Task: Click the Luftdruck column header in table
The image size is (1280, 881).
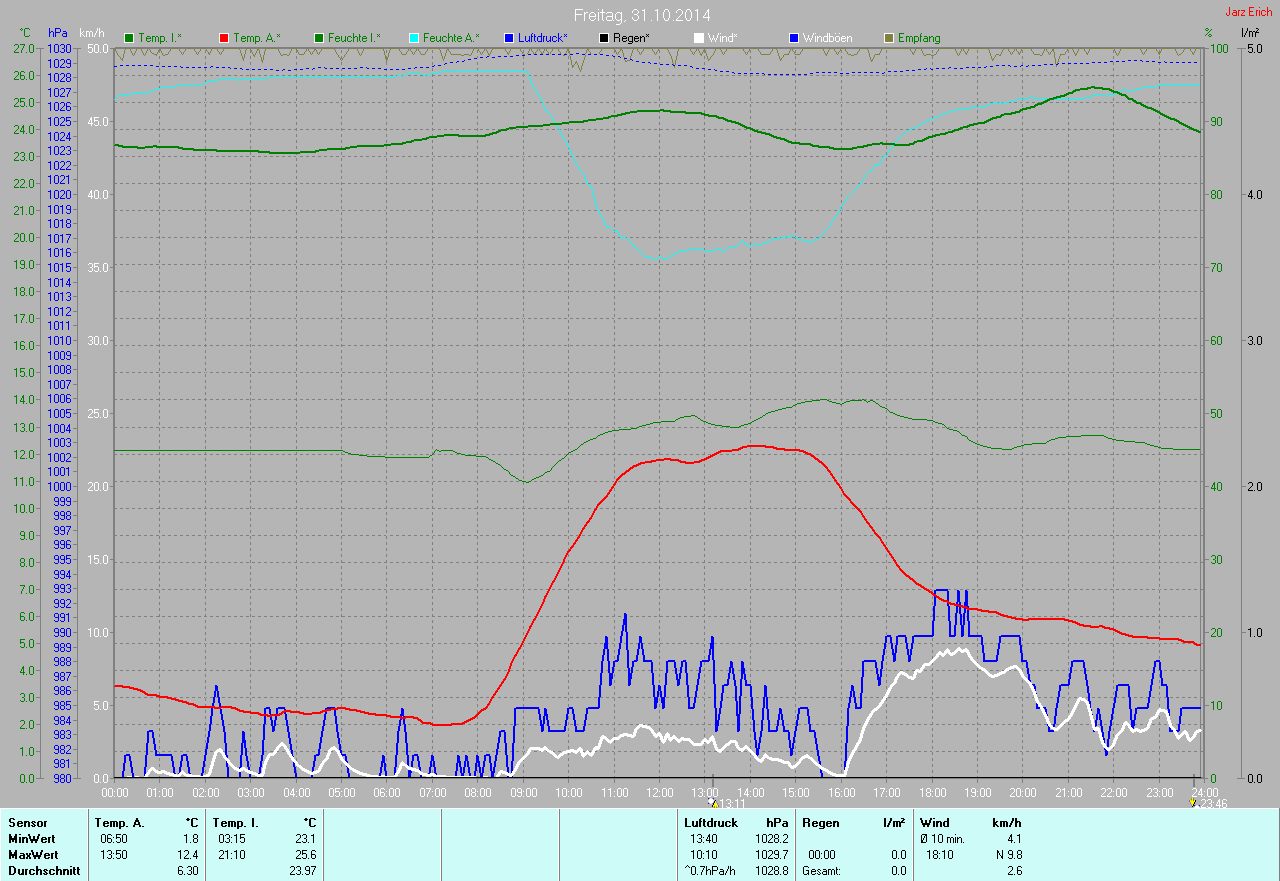Action: coord(710,822)
